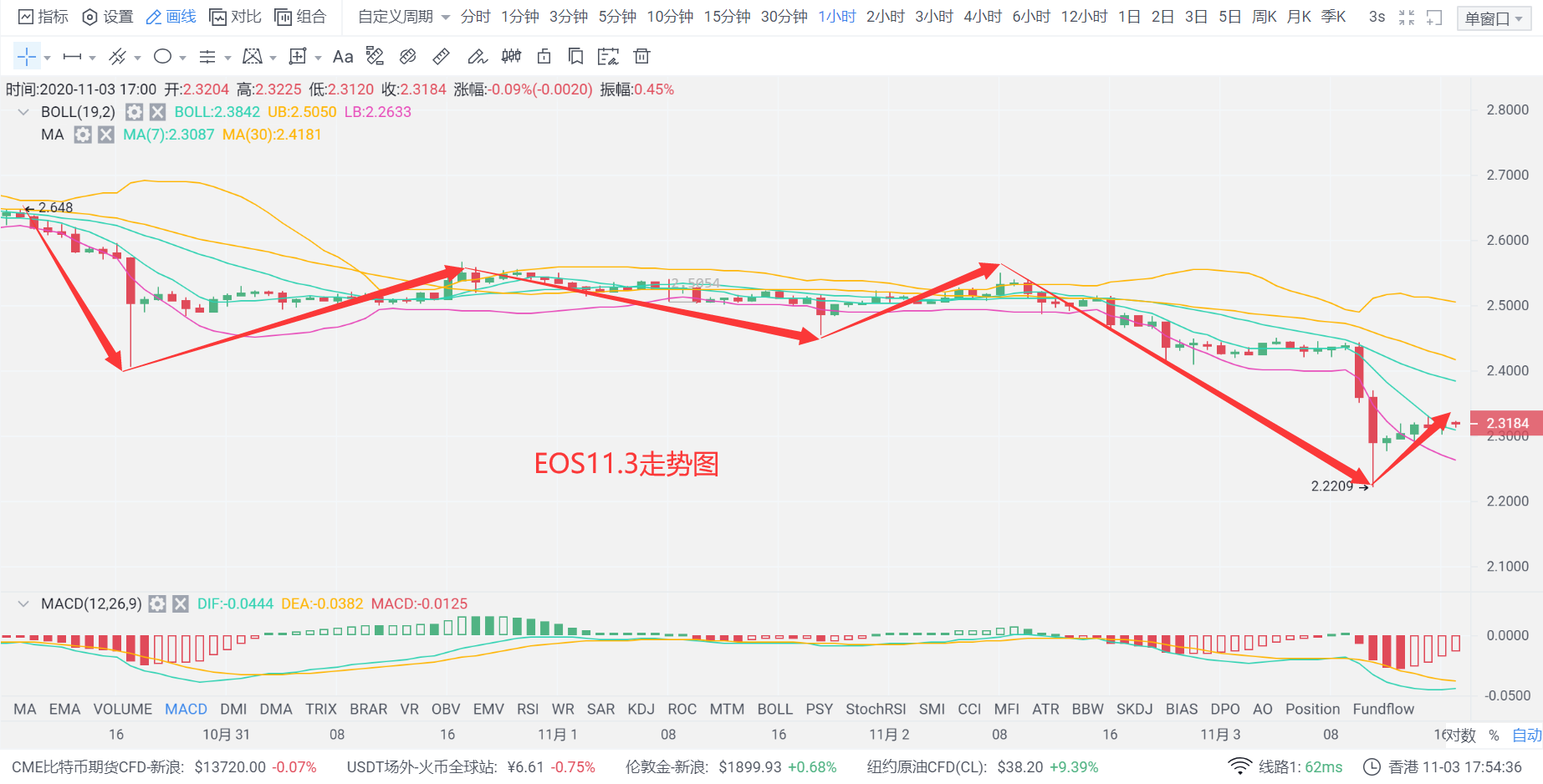The image size is (1543, 784).
Task: Click the ruler with dots measurement icon
Action: [x=375, y=56]
